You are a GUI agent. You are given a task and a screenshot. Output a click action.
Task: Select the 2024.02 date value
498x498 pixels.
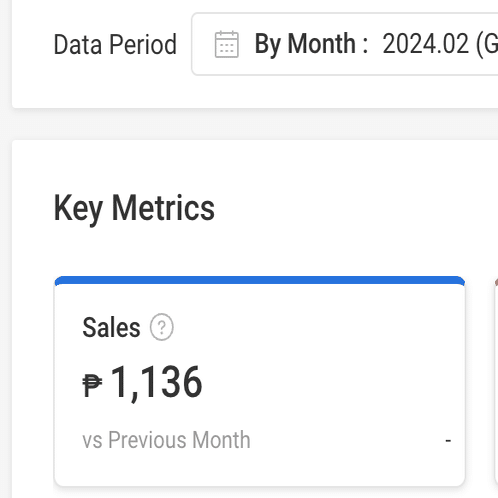[426, 44]
